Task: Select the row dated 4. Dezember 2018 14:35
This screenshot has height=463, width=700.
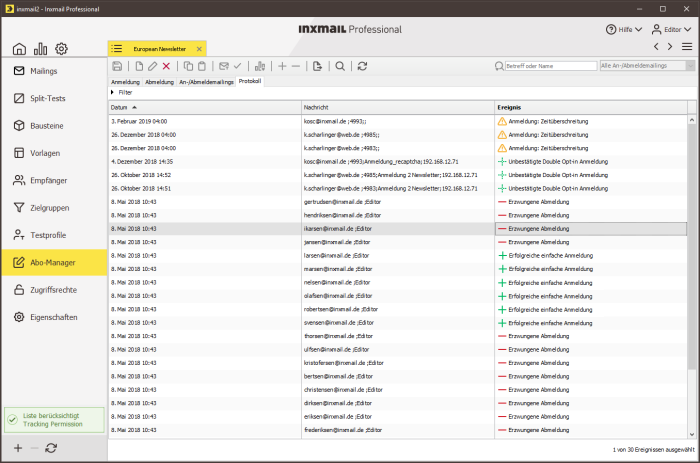Action: pos(398,161)
